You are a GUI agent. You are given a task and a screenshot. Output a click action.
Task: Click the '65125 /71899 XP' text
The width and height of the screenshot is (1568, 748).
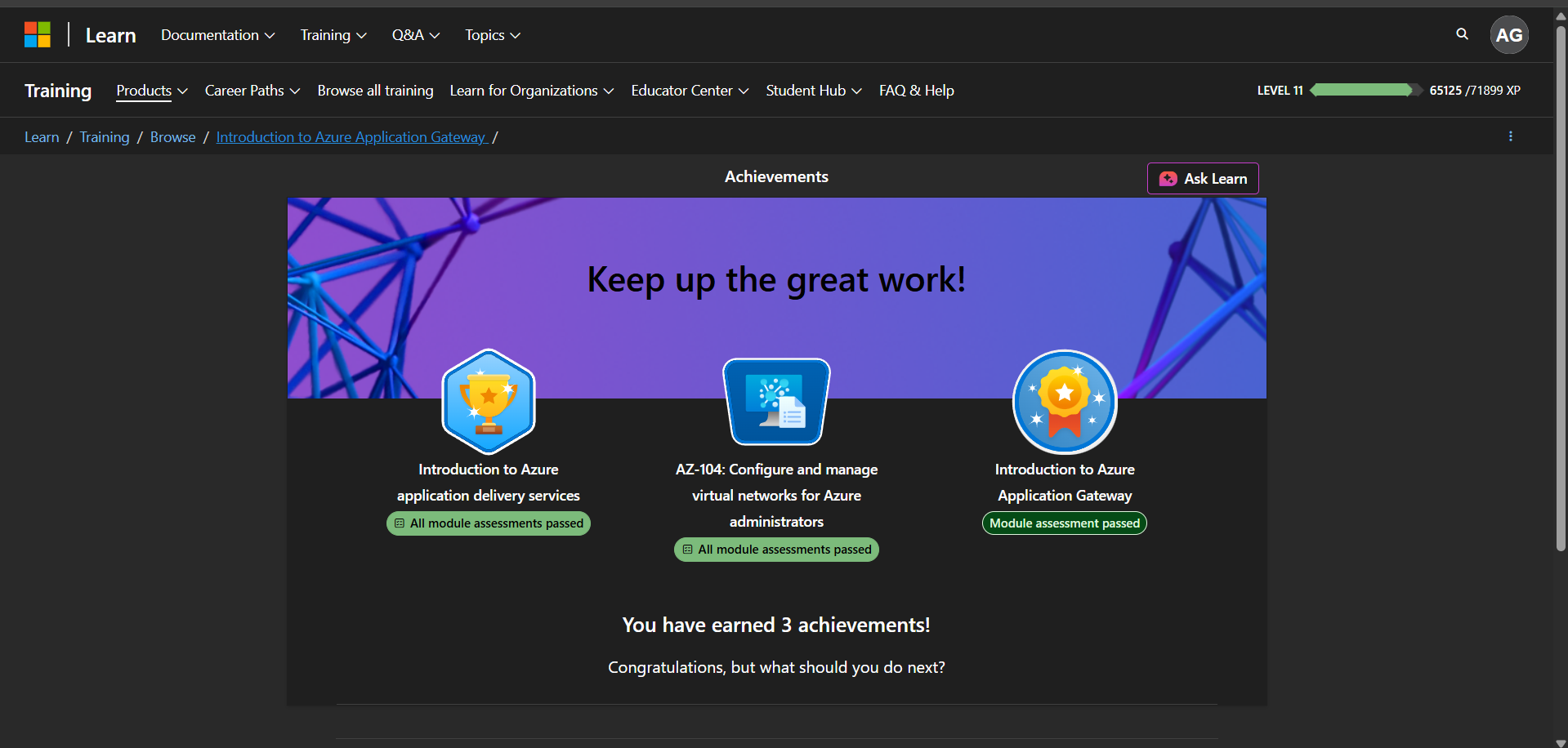pyautogui.click(x=1475, y=91)
